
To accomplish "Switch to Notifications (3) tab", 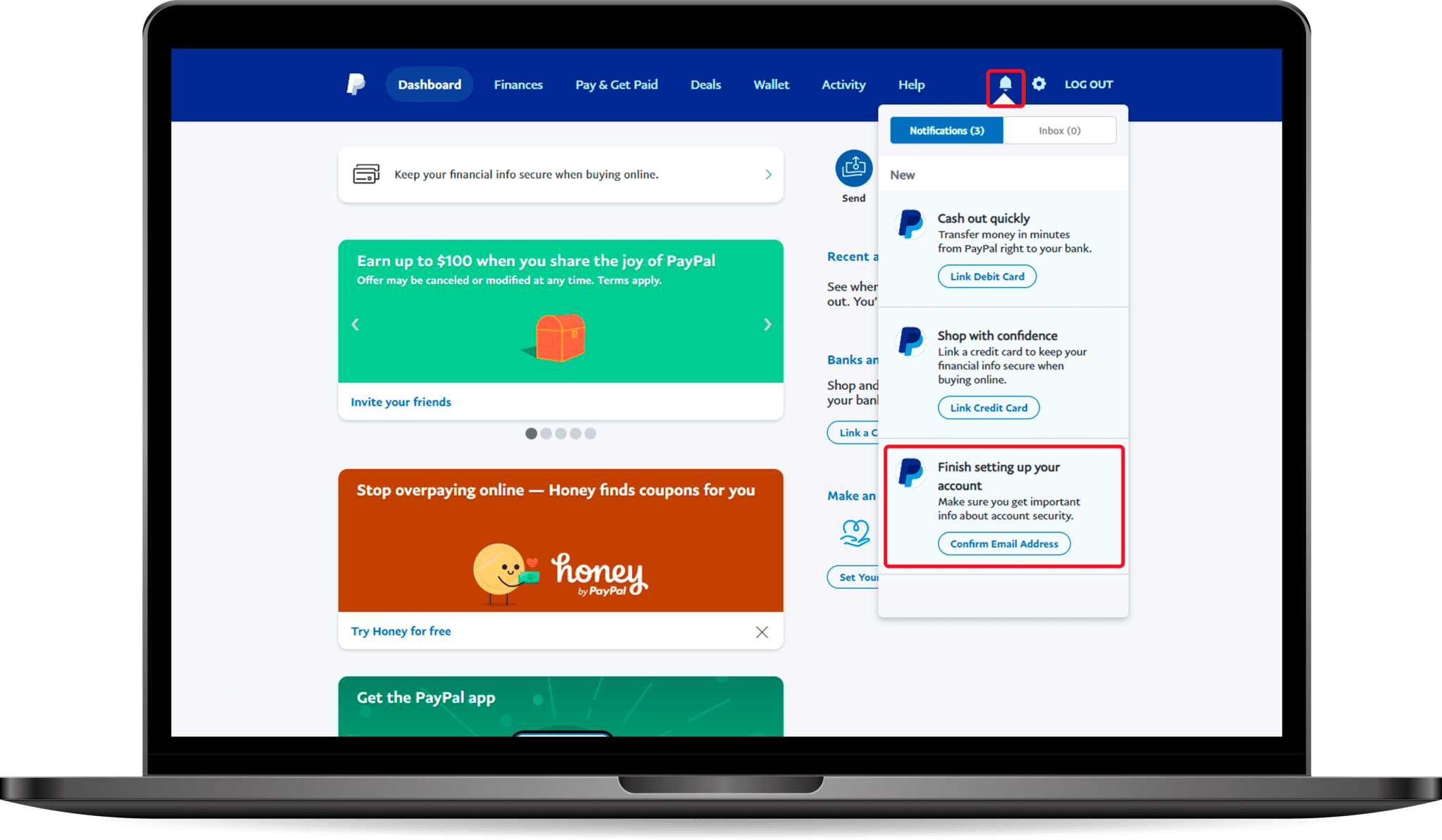I will coord(946,130).
